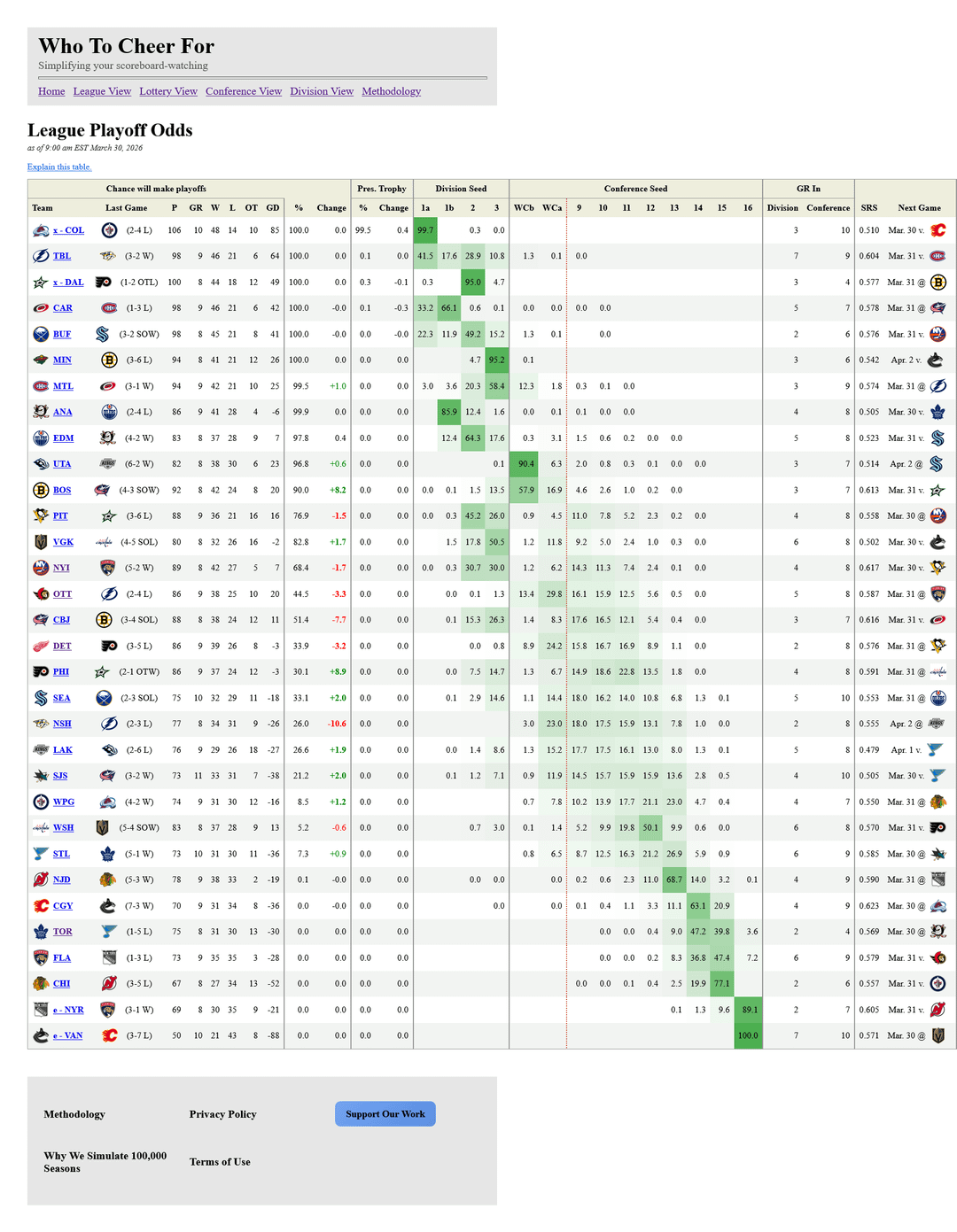Switch to the Lottery View page
Image resolution: width=957 pixels, height=1232 pixels.
[168, 91]
